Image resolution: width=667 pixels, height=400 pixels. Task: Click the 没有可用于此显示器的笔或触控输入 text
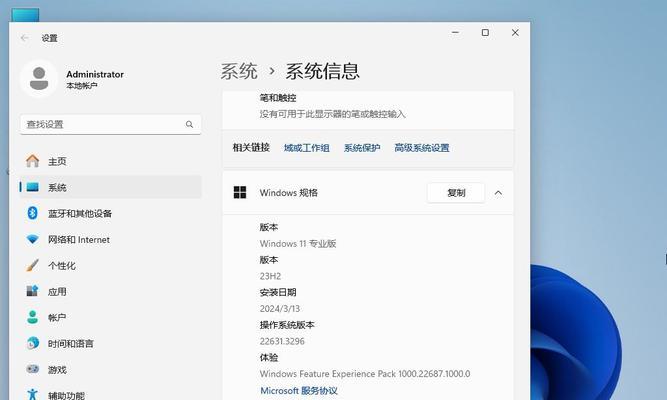pos(333,114)
